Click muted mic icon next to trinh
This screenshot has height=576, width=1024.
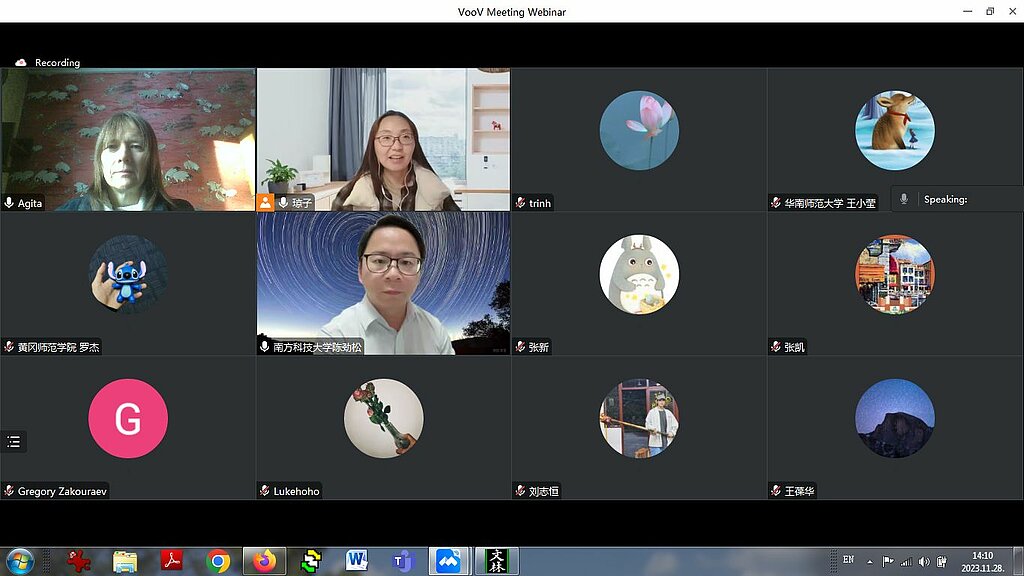(x=520, y=203)
